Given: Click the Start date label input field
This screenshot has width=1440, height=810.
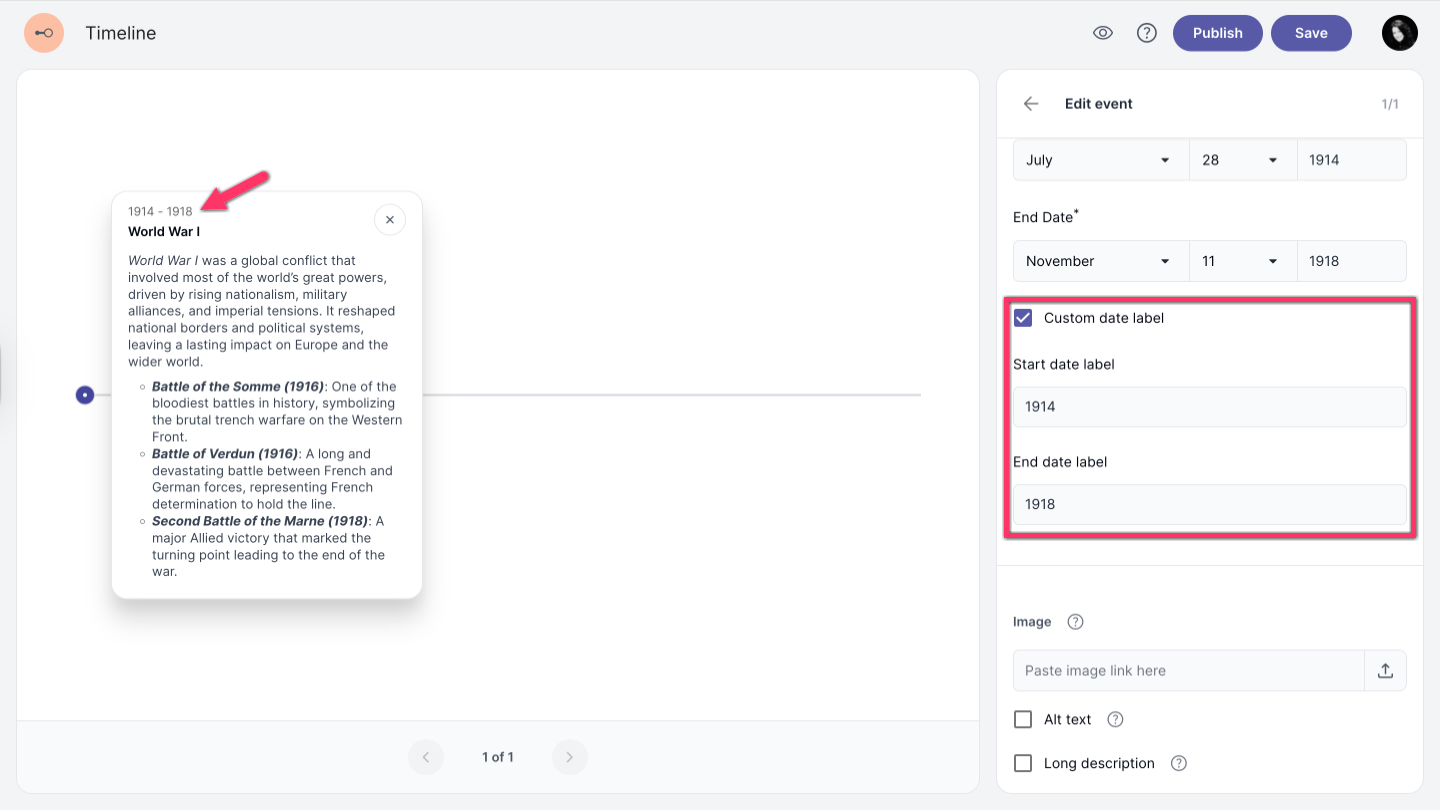Looking at the screenshot, I should [x=1209, y=407].
